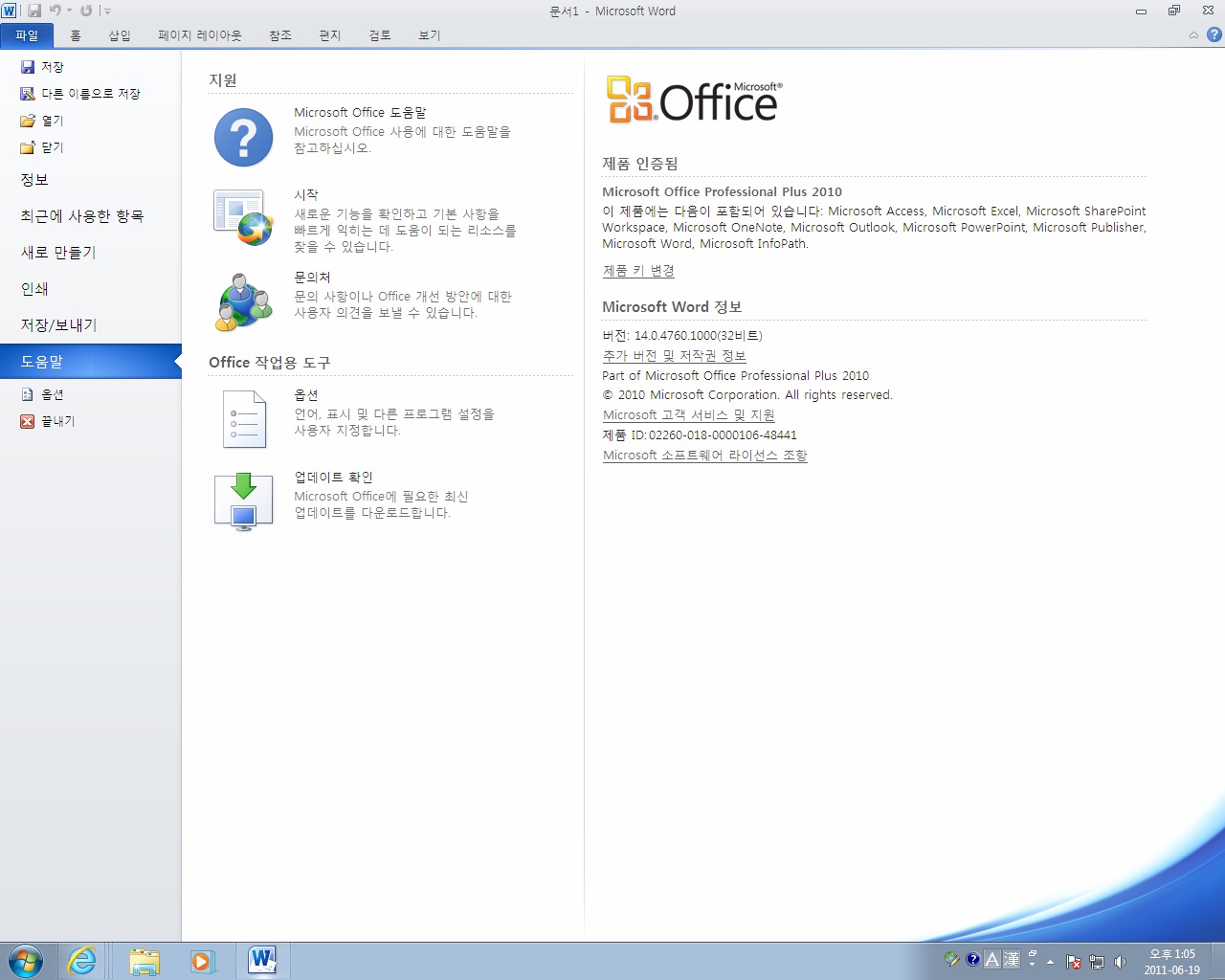Choose 다른 이름으로 저장 in the sidebar
Viewport: 1225px width, 980px height.
(x=81, y=94)
